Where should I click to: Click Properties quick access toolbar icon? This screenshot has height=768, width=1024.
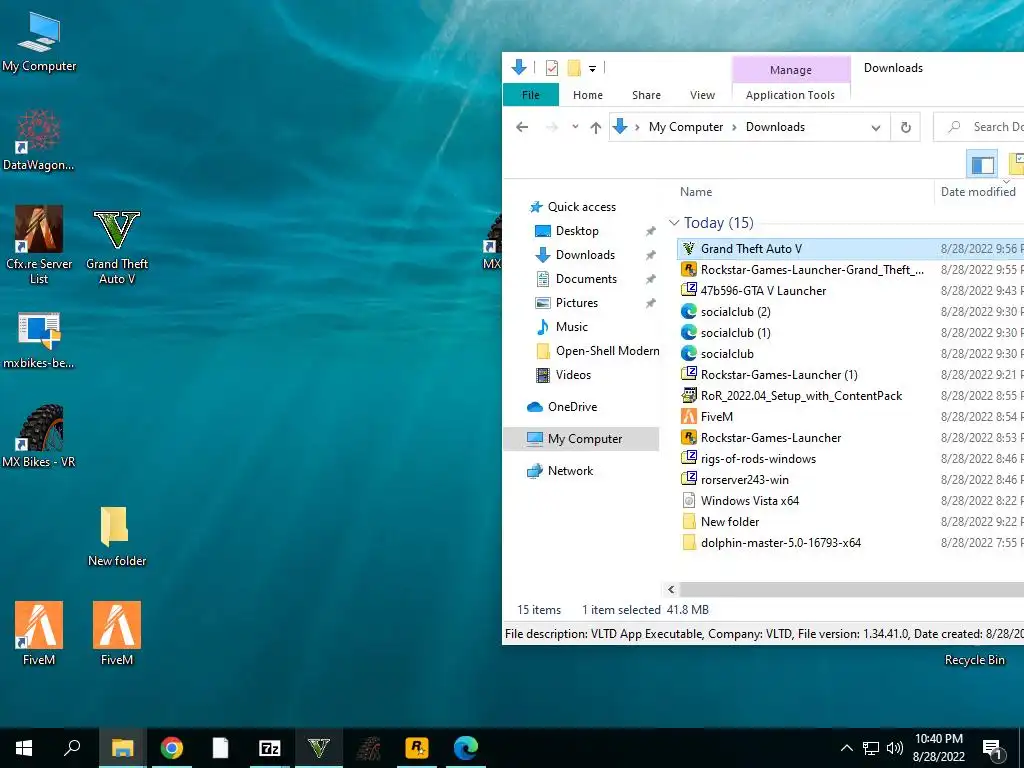point(552,67)
